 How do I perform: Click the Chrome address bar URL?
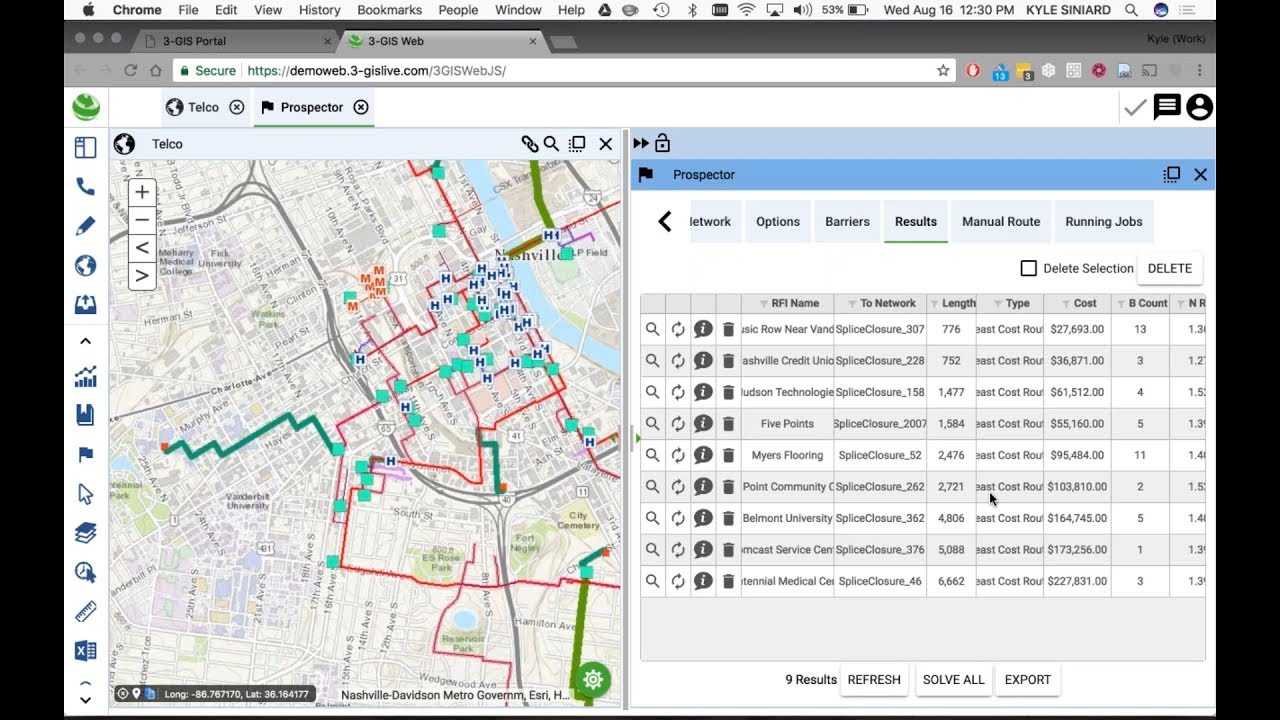click(376, 71)
